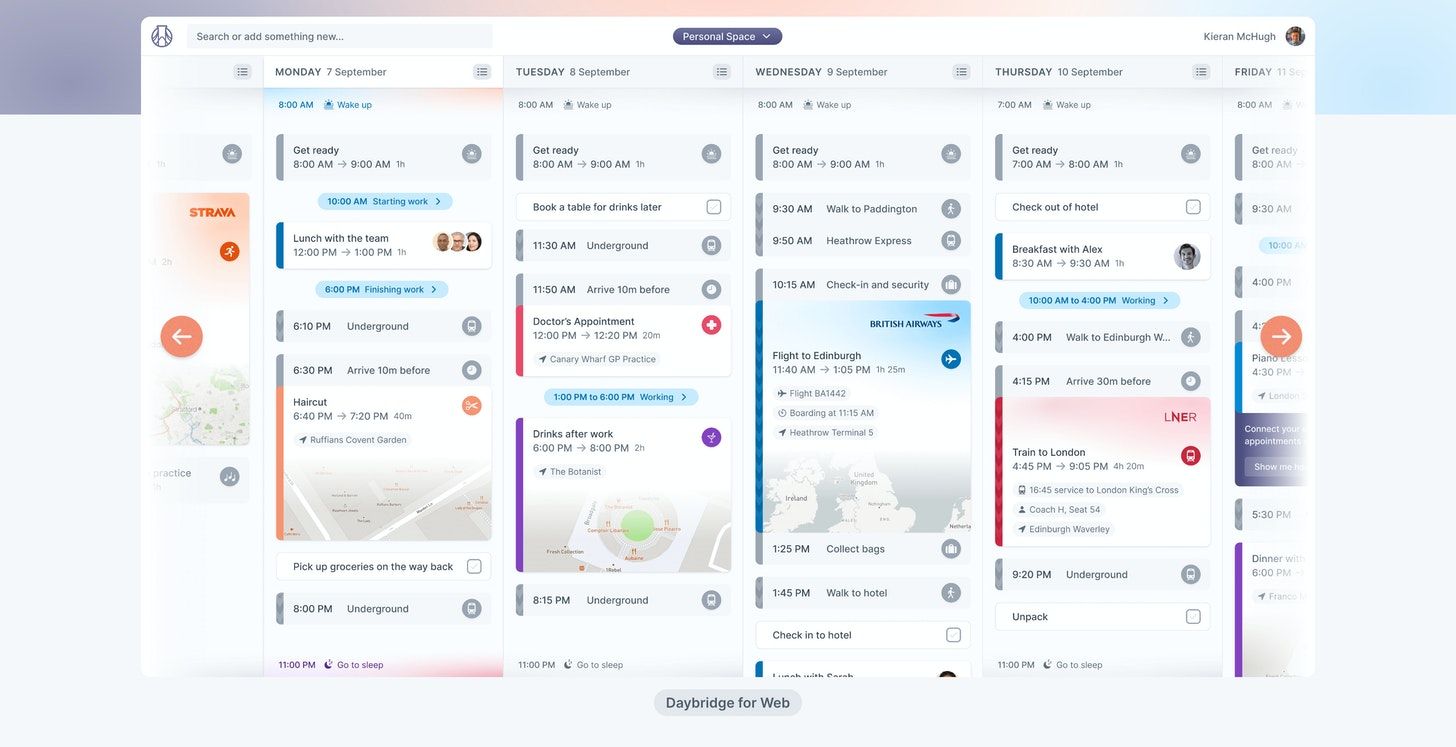Open the Personal Space dropdown

click(727, 36)
